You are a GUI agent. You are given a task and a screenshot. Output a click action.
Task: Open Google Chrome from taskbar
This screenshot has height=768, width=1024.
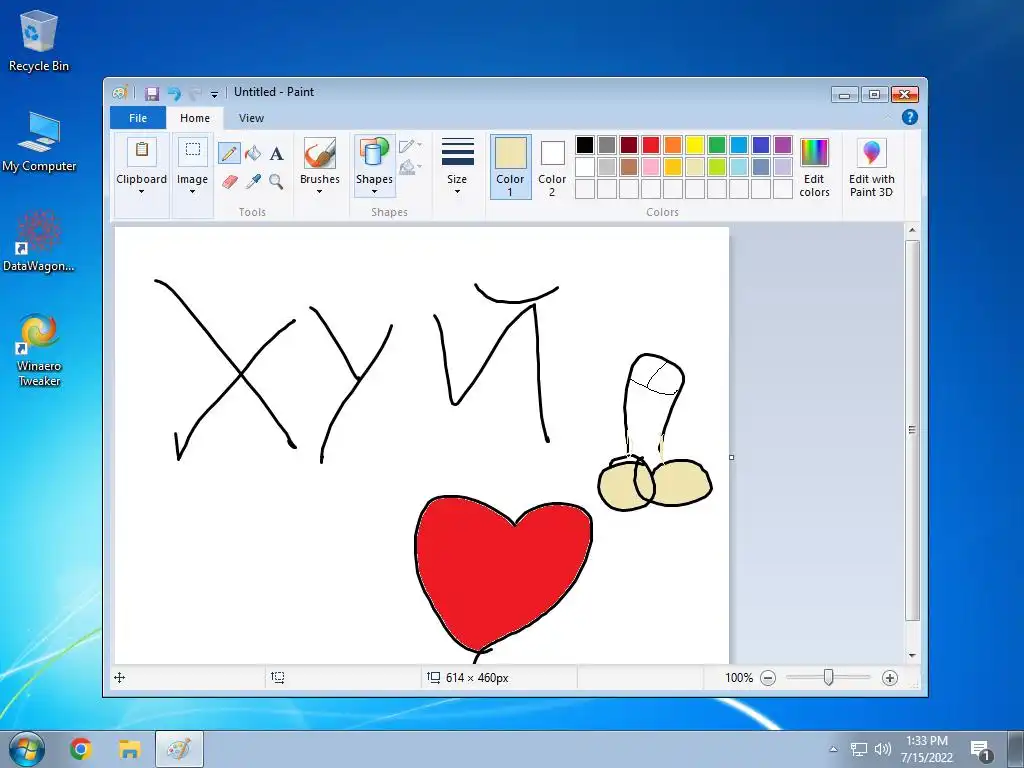coord(80,748)
